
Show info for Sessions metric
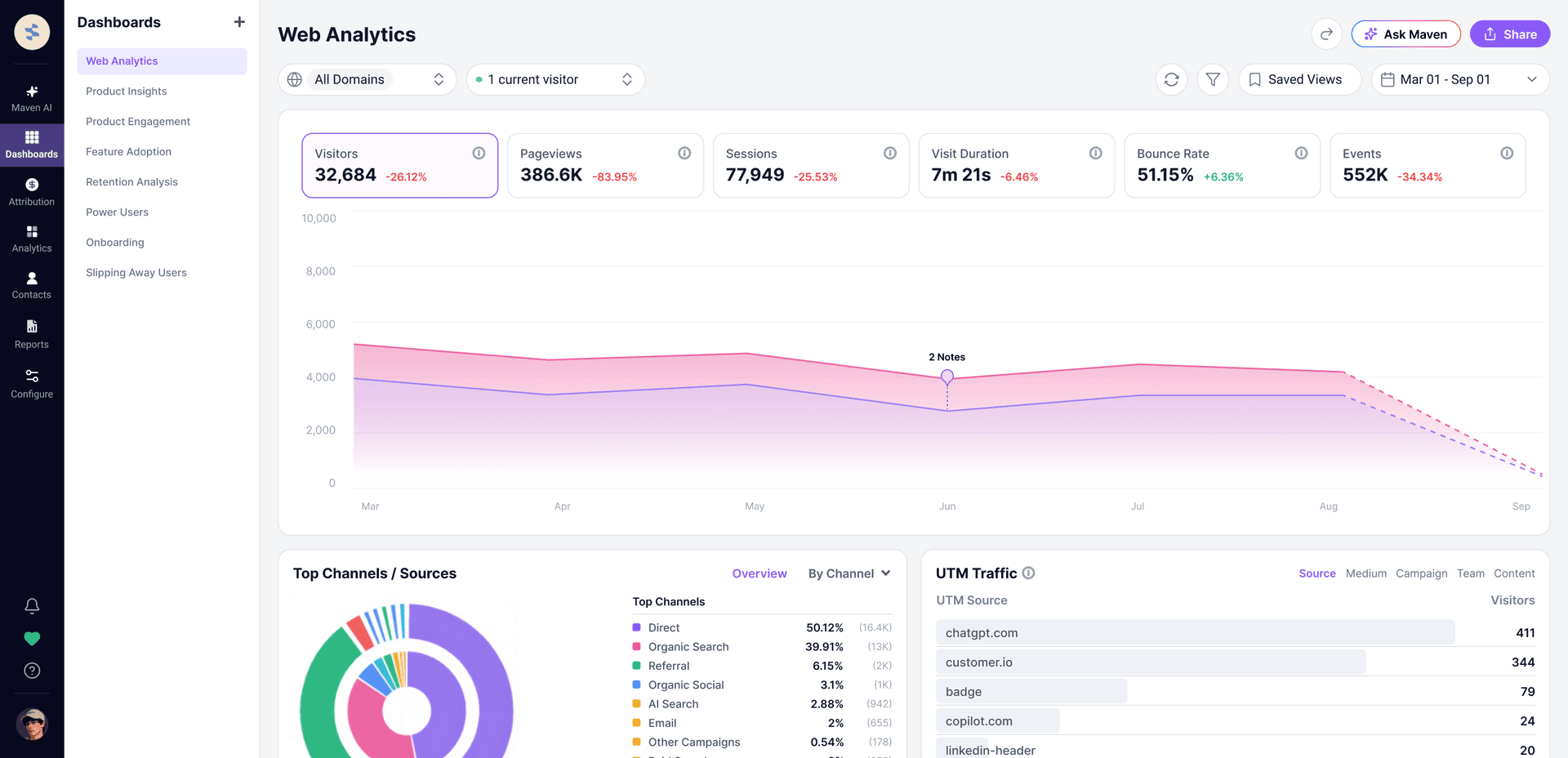click(x=890, y=153)
